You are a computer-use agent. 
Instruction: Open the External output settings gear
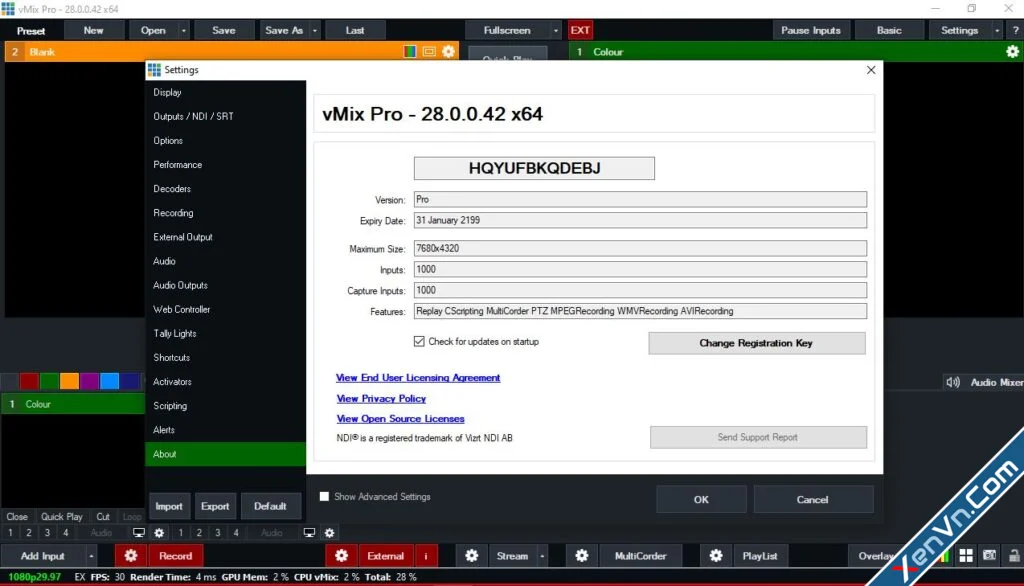click(x=342, y=556)
